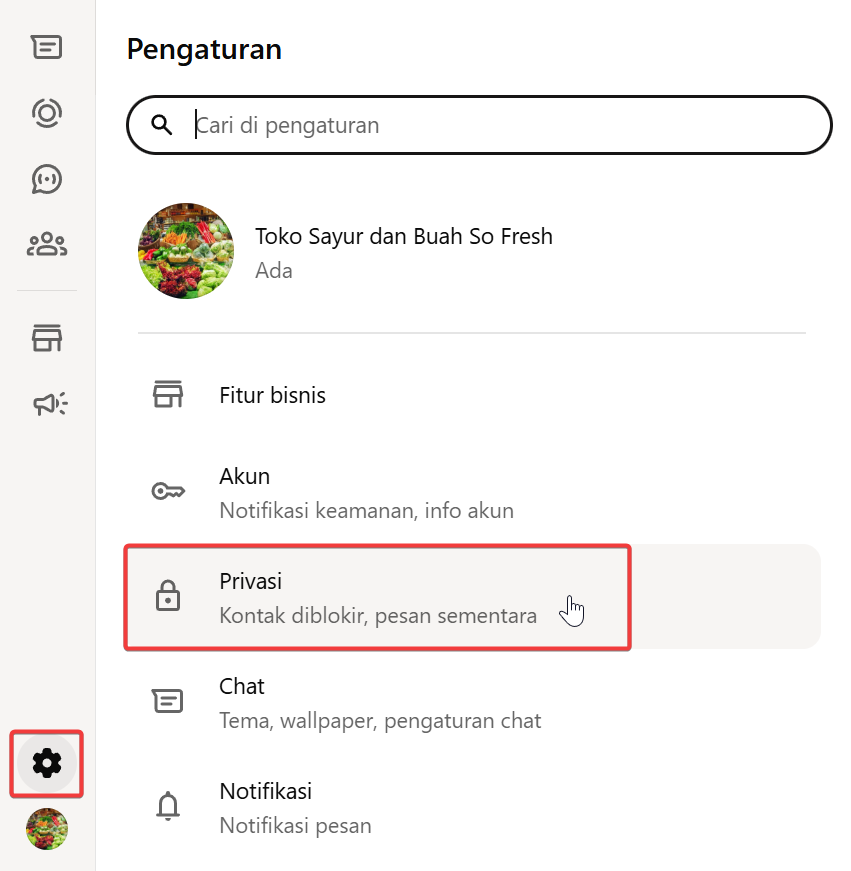Image resolution: width=851 pixels, height=871 pixels.
Task: Open the large vegetable shop profile photo
Action: [x=186, y=251]
